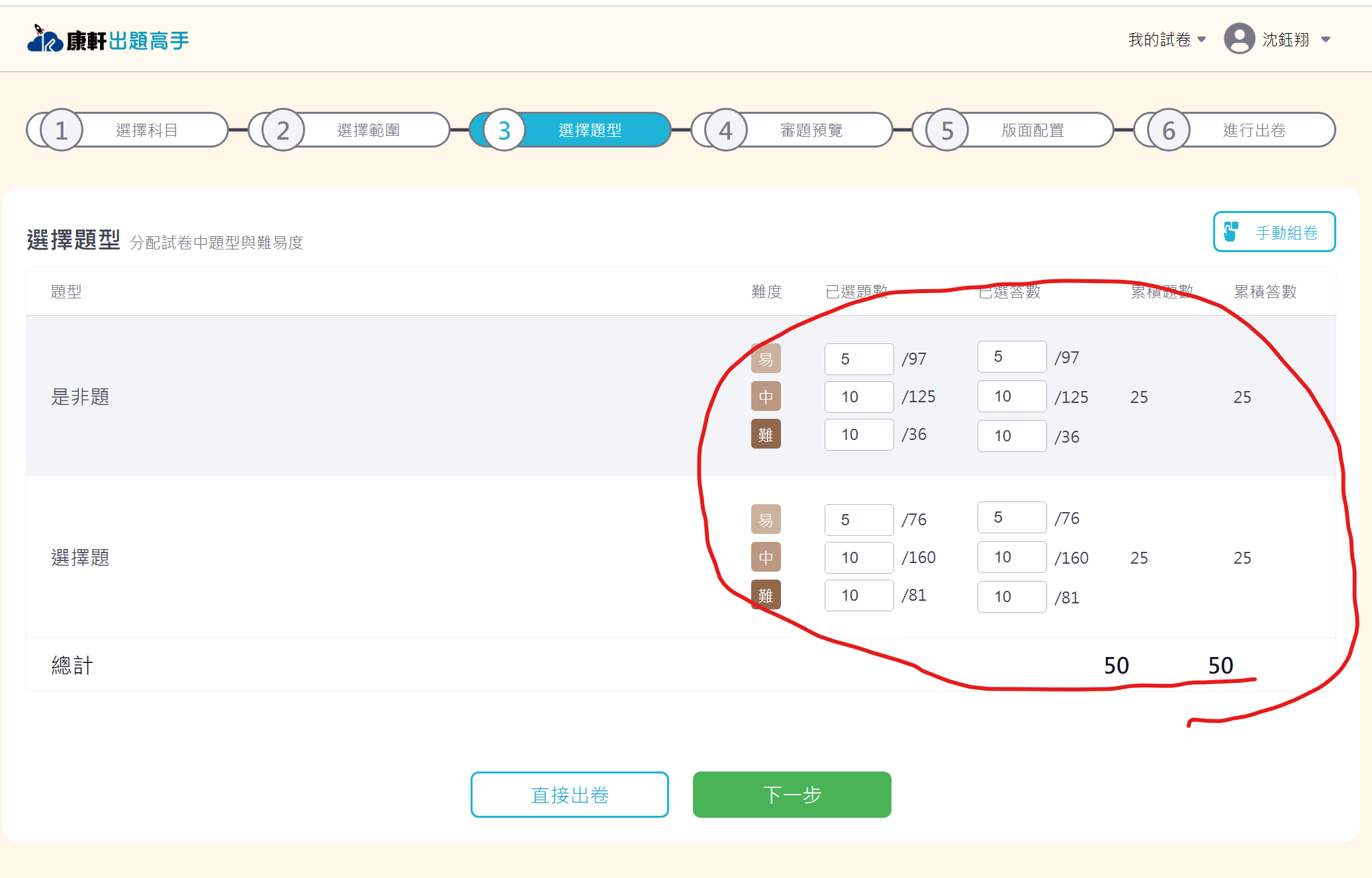The height and width of the screenshot is (878, 1372).
Task: Go to step 2 選擇範圍
Action: (349, 130)
